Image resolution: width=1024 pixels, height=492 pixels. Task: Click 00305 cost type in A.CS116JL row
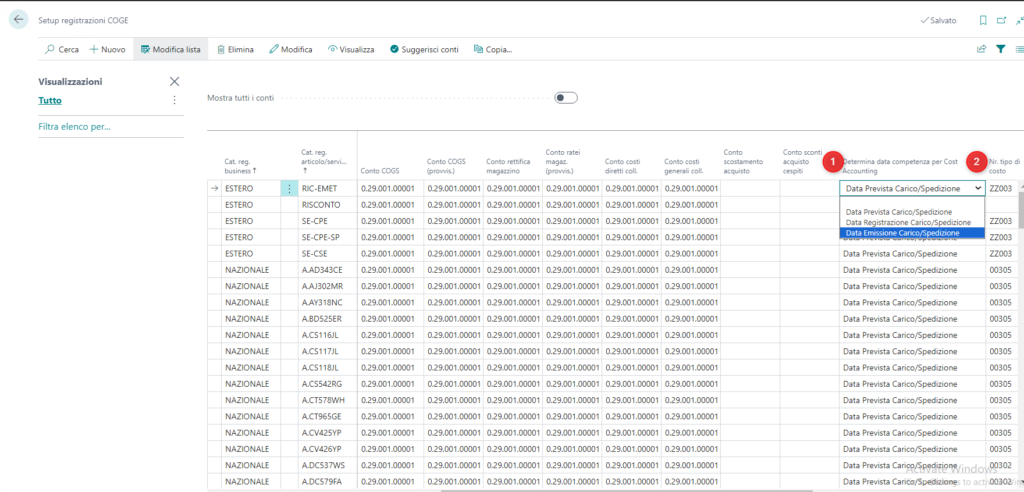(x=1000, y=335)
